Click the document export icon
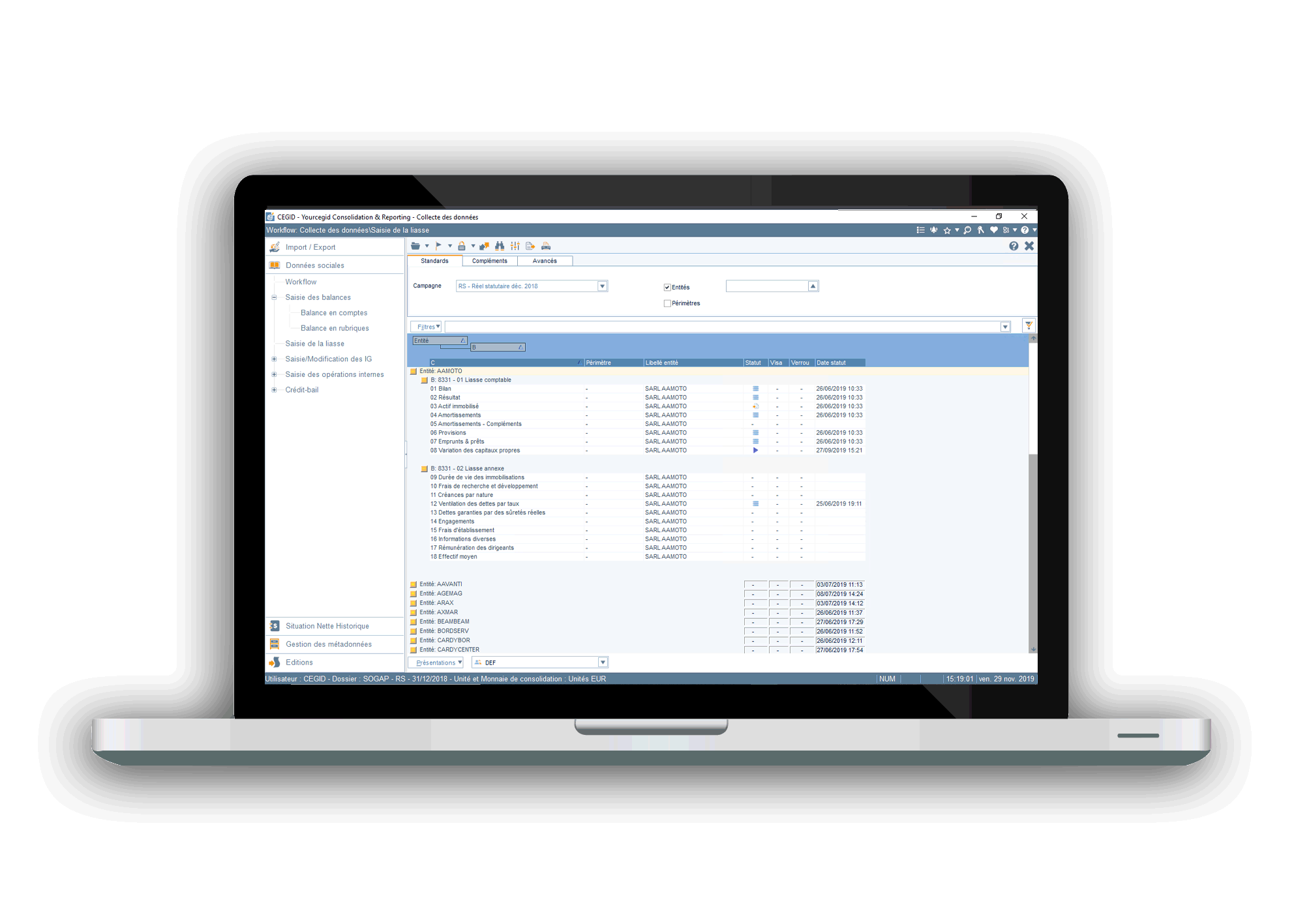The width and height of the screenshot is (1294, 924). tap(530, 246)
